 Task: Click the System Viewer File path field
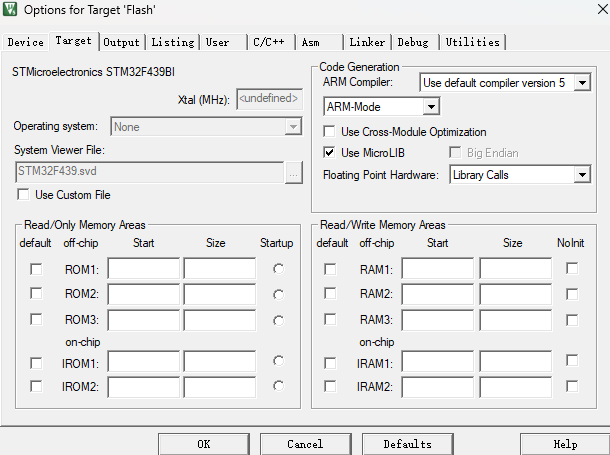[x=150, y=172]
